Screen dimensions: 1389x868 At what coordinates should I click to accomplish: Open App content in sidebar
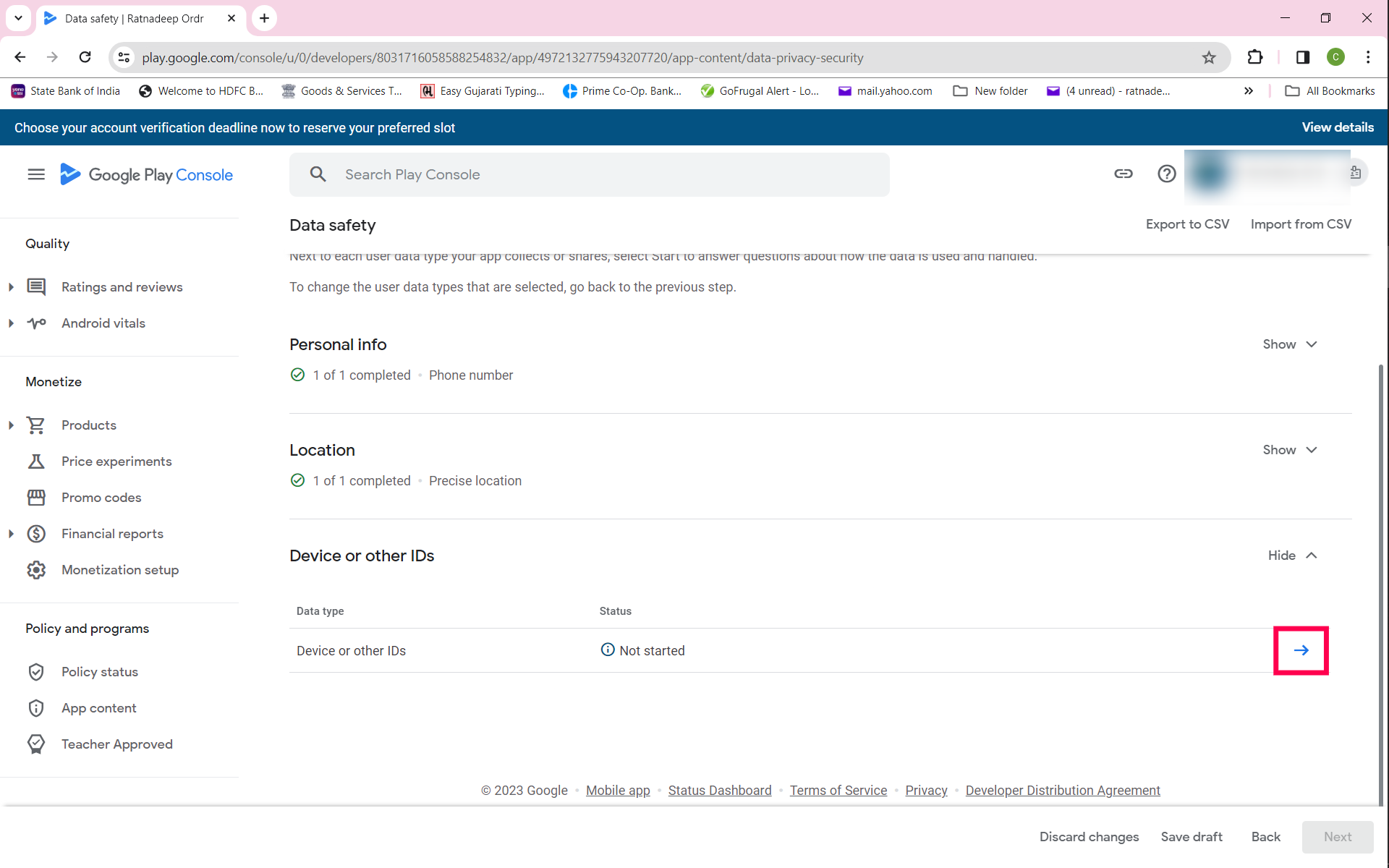tap(98, 708)
